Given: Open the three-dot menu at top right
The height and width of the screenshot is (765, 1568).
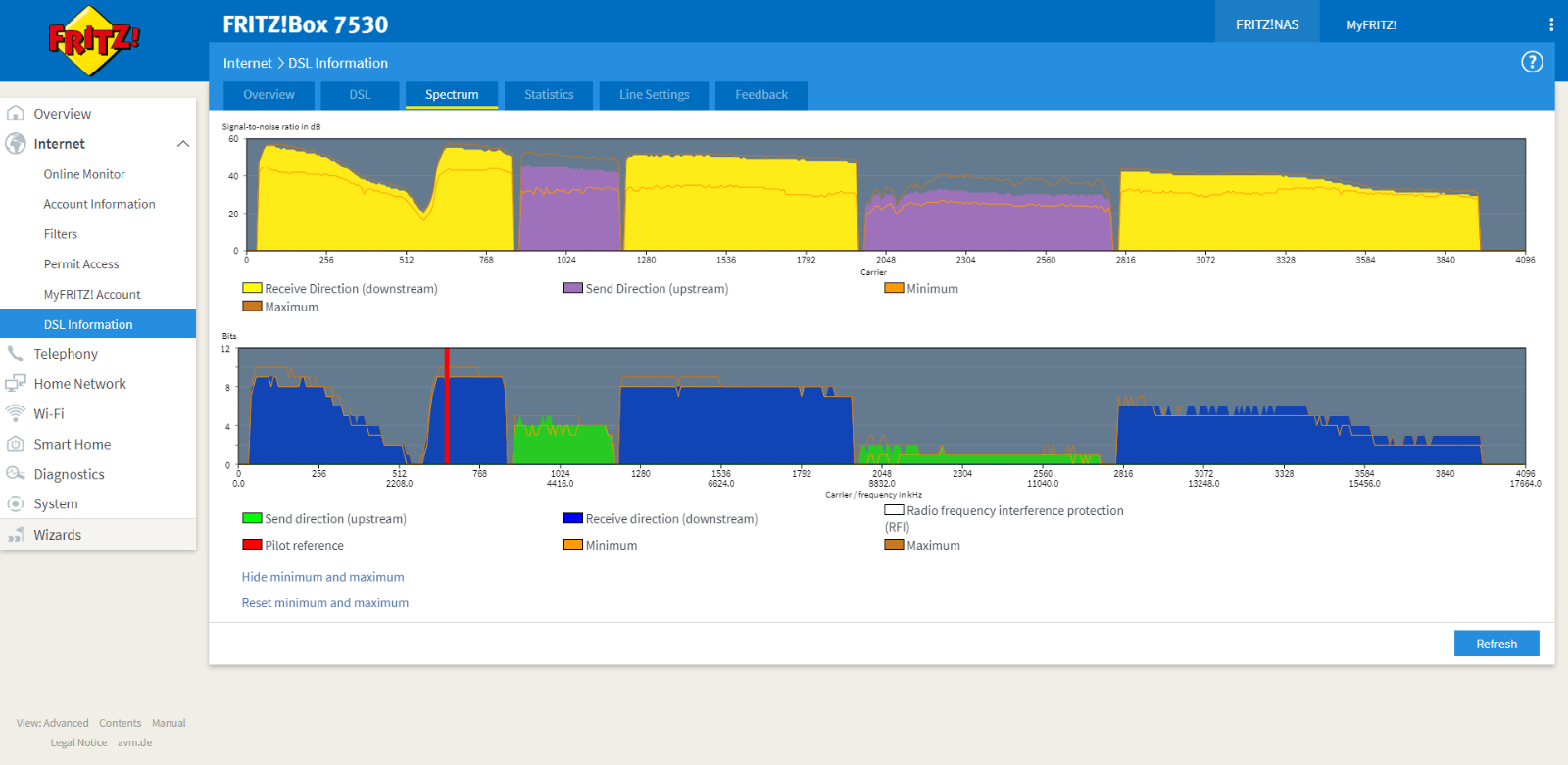Looking at the screenshot, I should (1550, 24).
